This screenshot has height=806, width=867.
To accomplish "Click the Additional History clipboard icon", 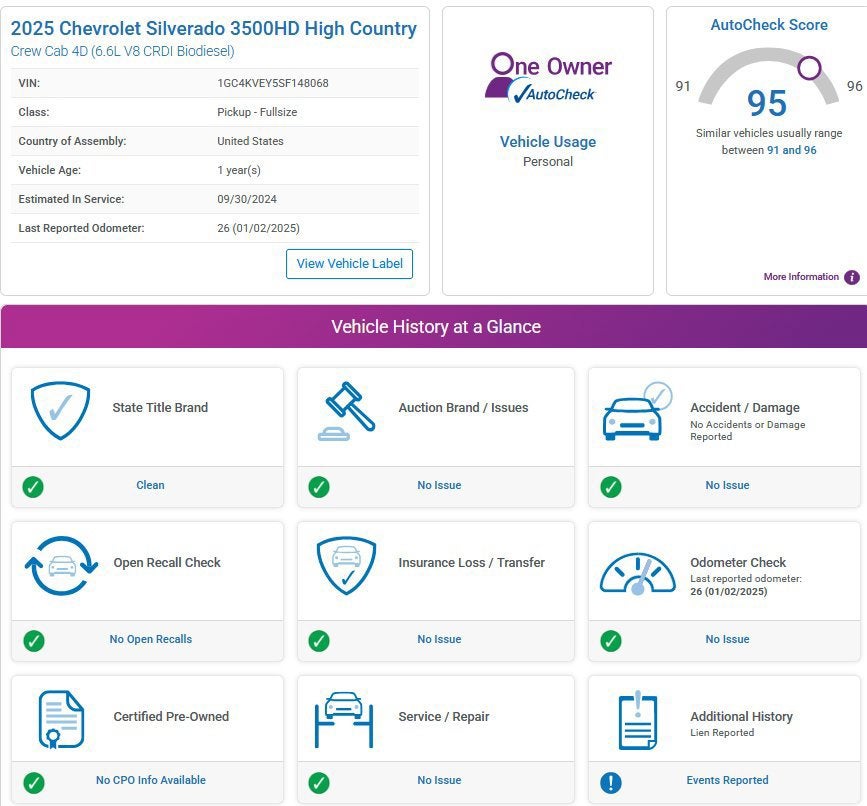I will pyautogui.click(x=638, y=719).
